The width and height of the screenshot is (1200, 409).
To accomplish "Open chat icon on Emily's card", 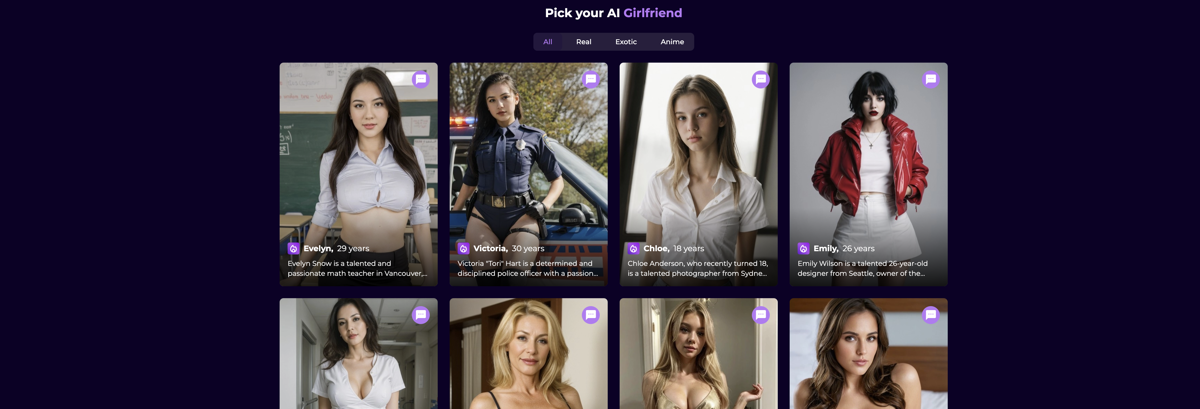I will pos(931,79).
